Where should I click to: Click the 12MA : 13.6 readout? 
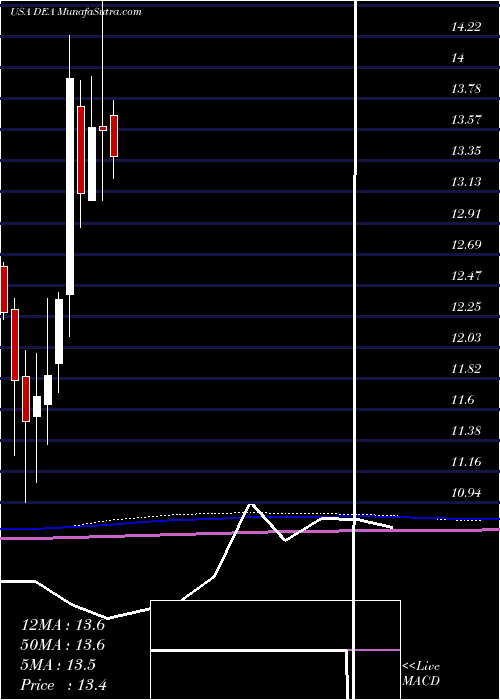pyautogui.click(x=63, y=625)
